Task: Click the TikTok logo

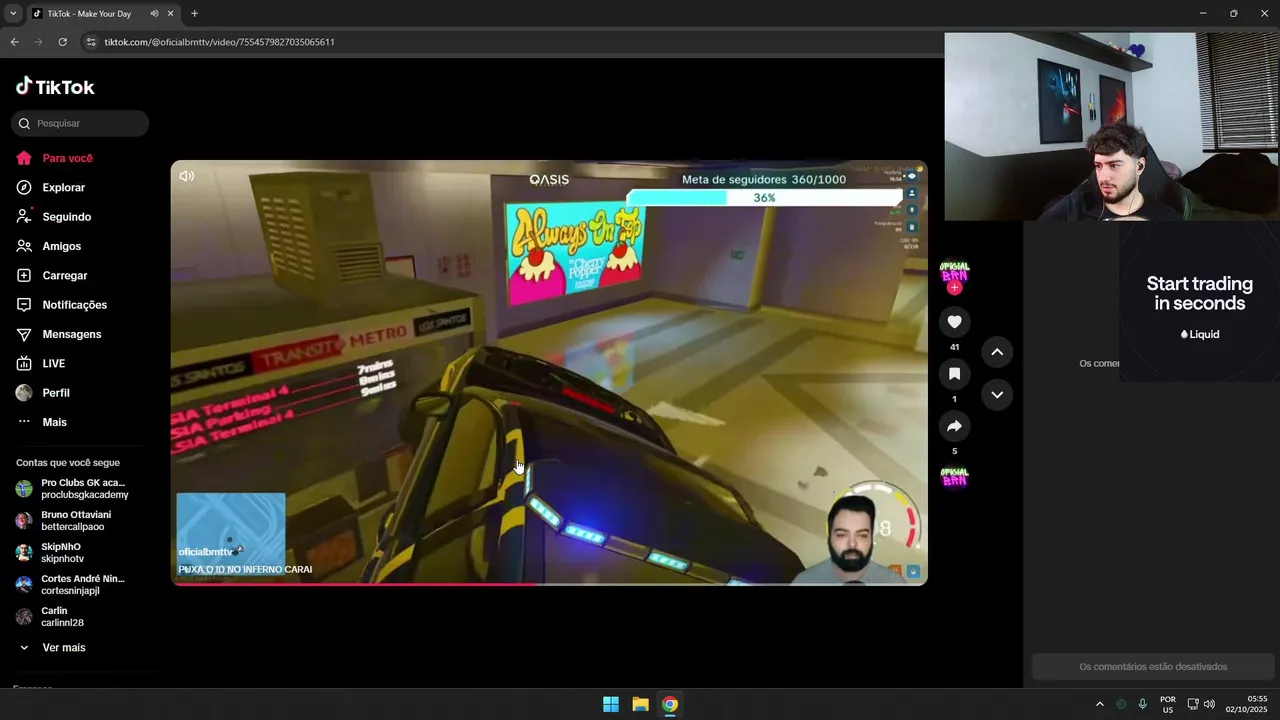Action: (x=55, y=87)
